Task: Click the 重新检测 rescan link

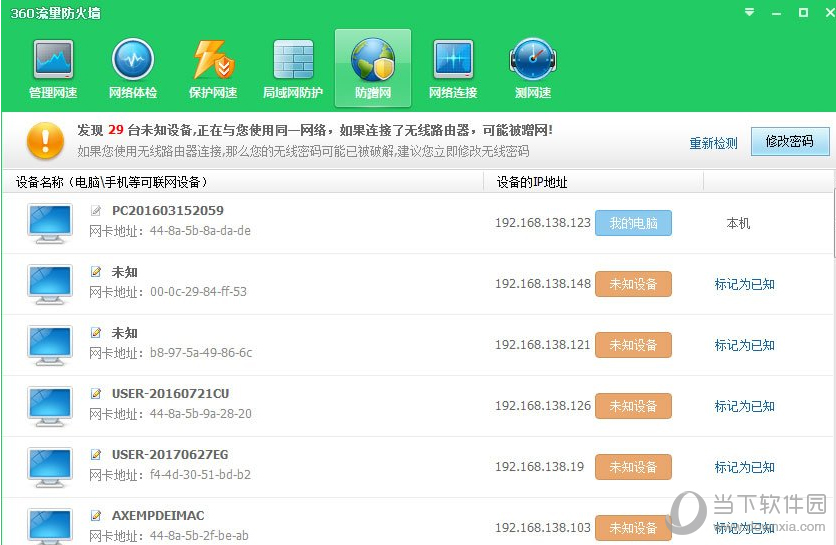Action: (x=713, y=143)
